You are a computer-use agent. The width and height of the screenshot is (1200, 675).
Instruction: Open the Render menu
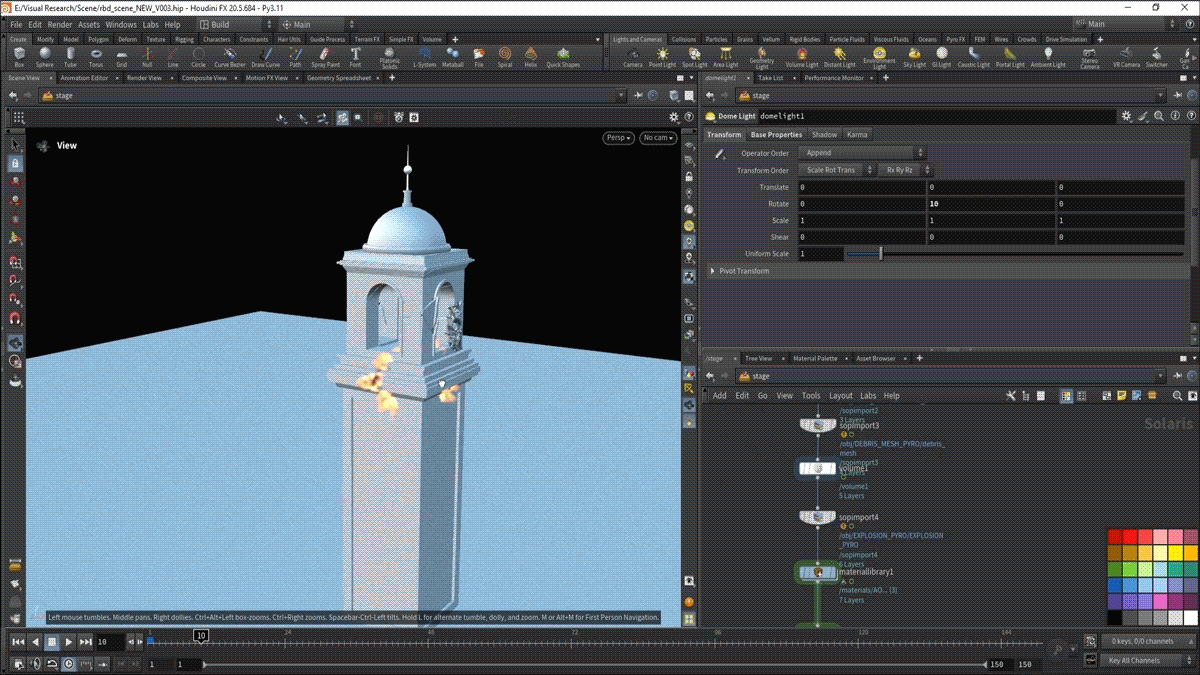(x=60, y=24)
